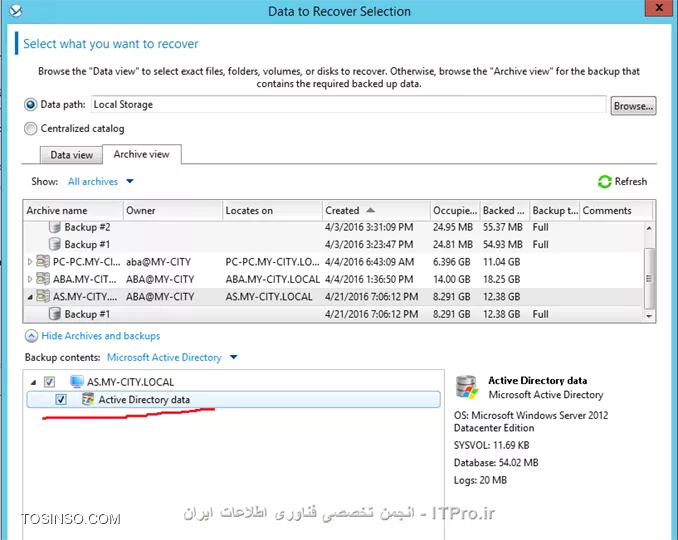This screenshot has width=678, height=540.
Task: Click the AS.MY-CITY.LOCAL computer icon
Action: tap(77, 382)
